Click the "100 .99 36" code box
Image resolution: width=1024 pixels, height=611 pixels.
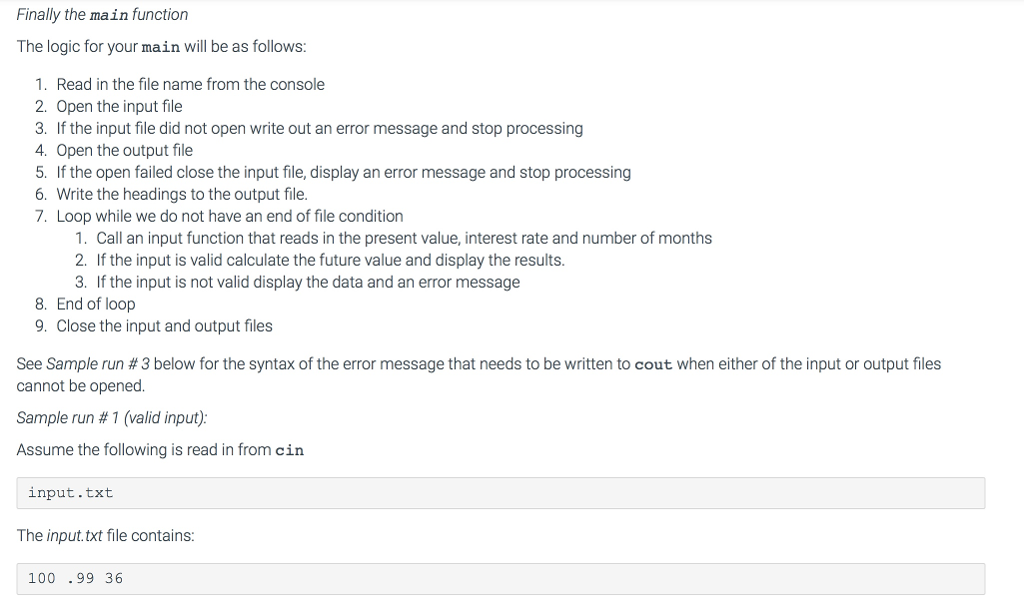pyautogui.click(x=500, y=579)
